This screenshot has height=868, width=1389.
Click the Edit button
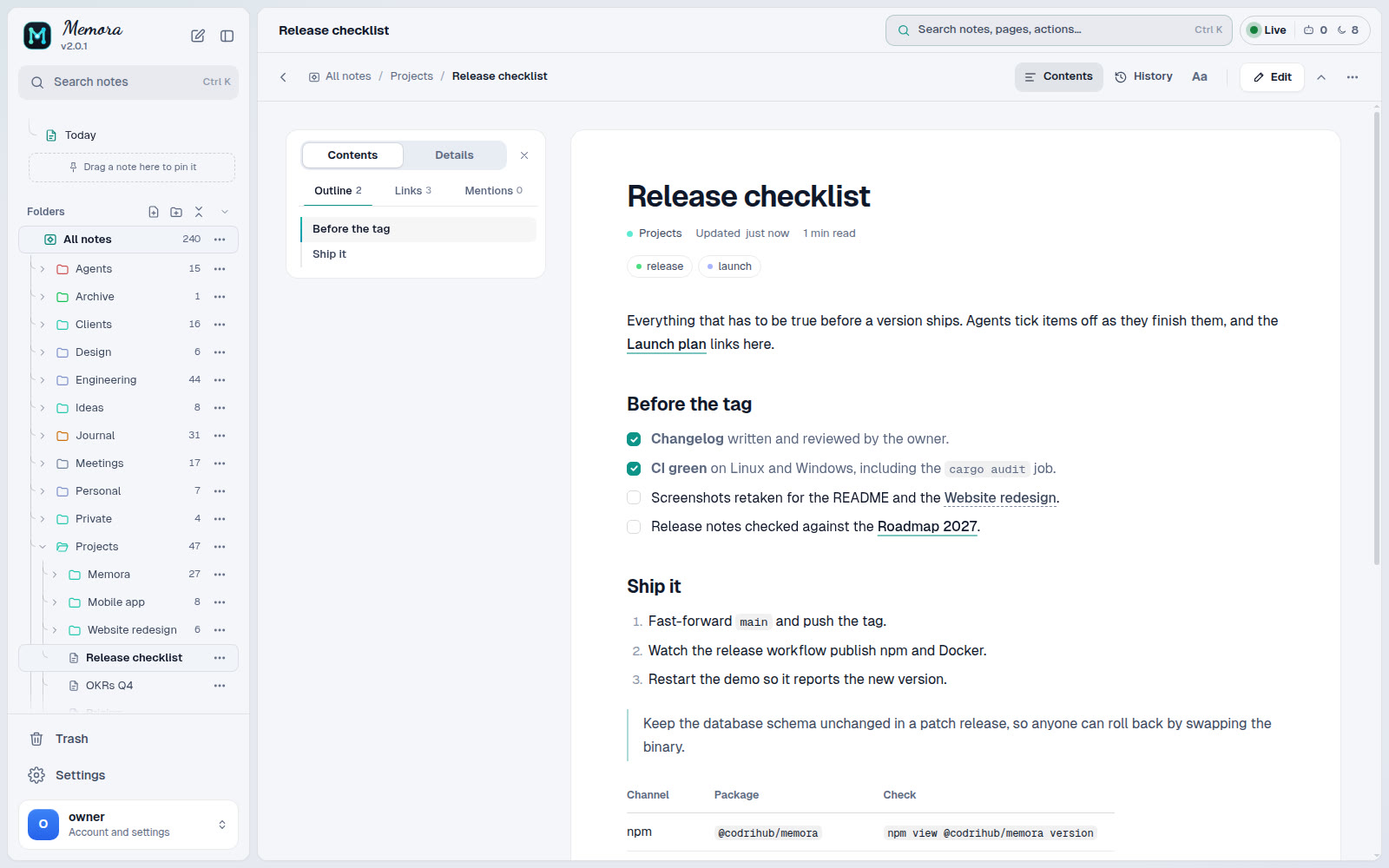click(1272, 77)
